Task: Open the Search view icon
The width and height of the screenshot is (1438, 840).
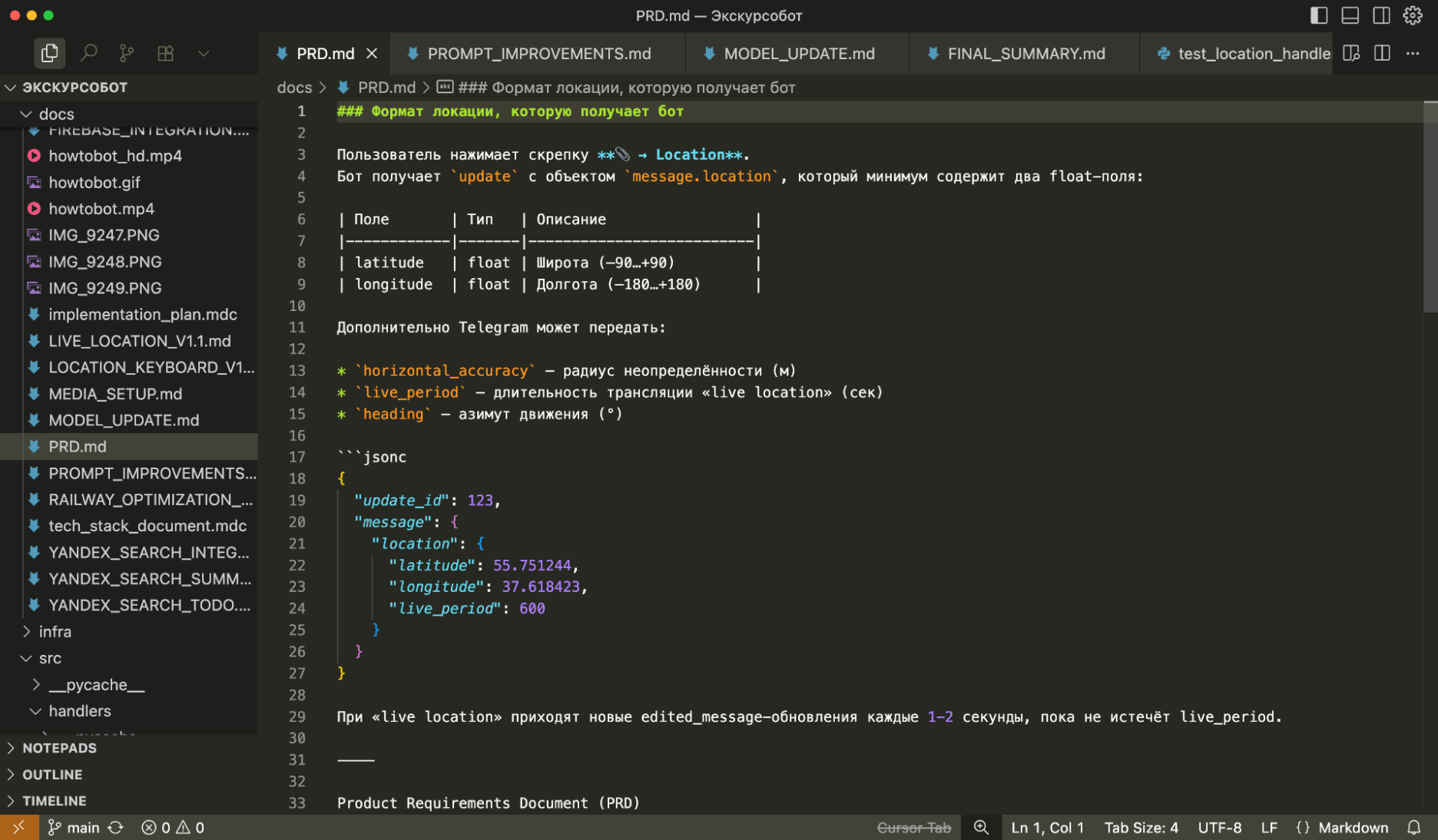Action: pyautogui.click(x=89, y=53)
